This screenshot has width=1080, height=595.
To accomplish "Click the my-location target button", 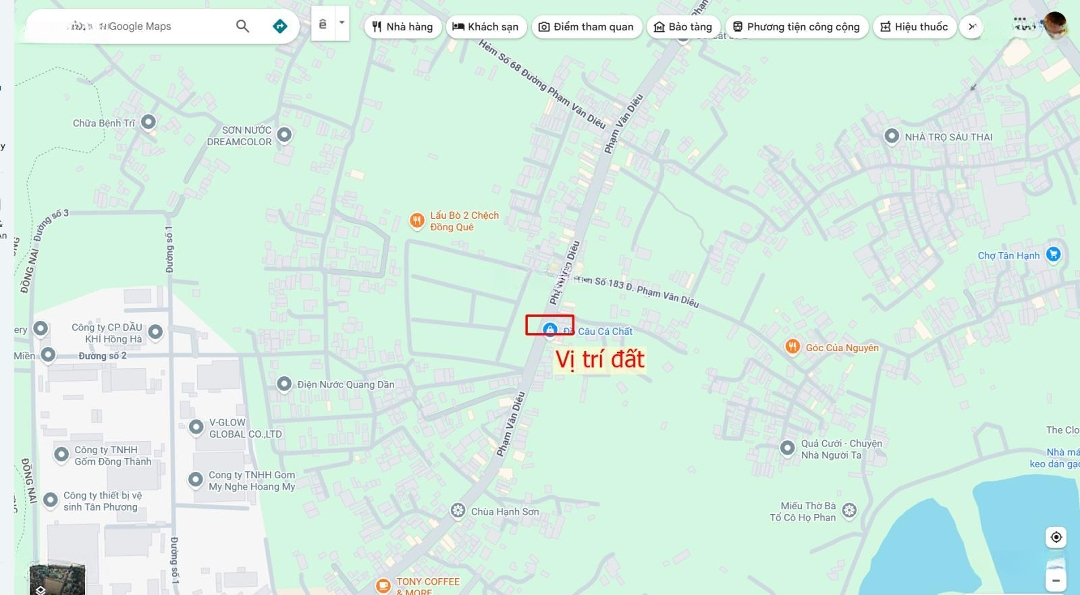I will pos(1056,536).
